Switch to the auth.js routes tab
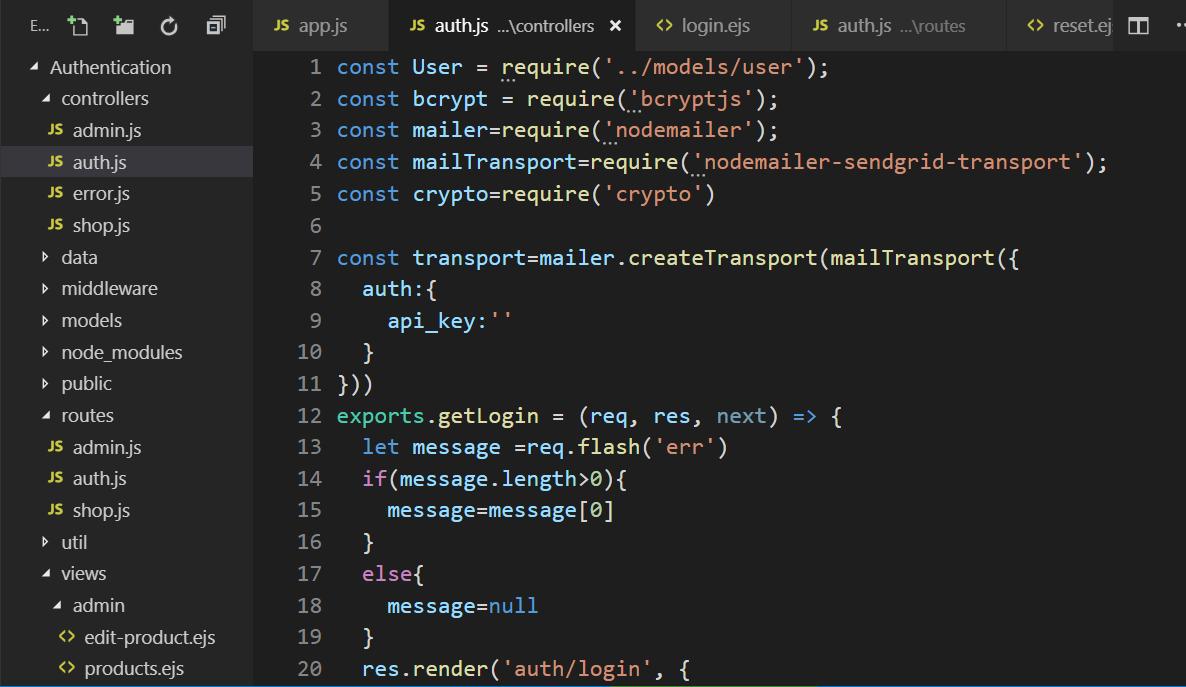The image size is (1186, 687). (x=899, y=26)
